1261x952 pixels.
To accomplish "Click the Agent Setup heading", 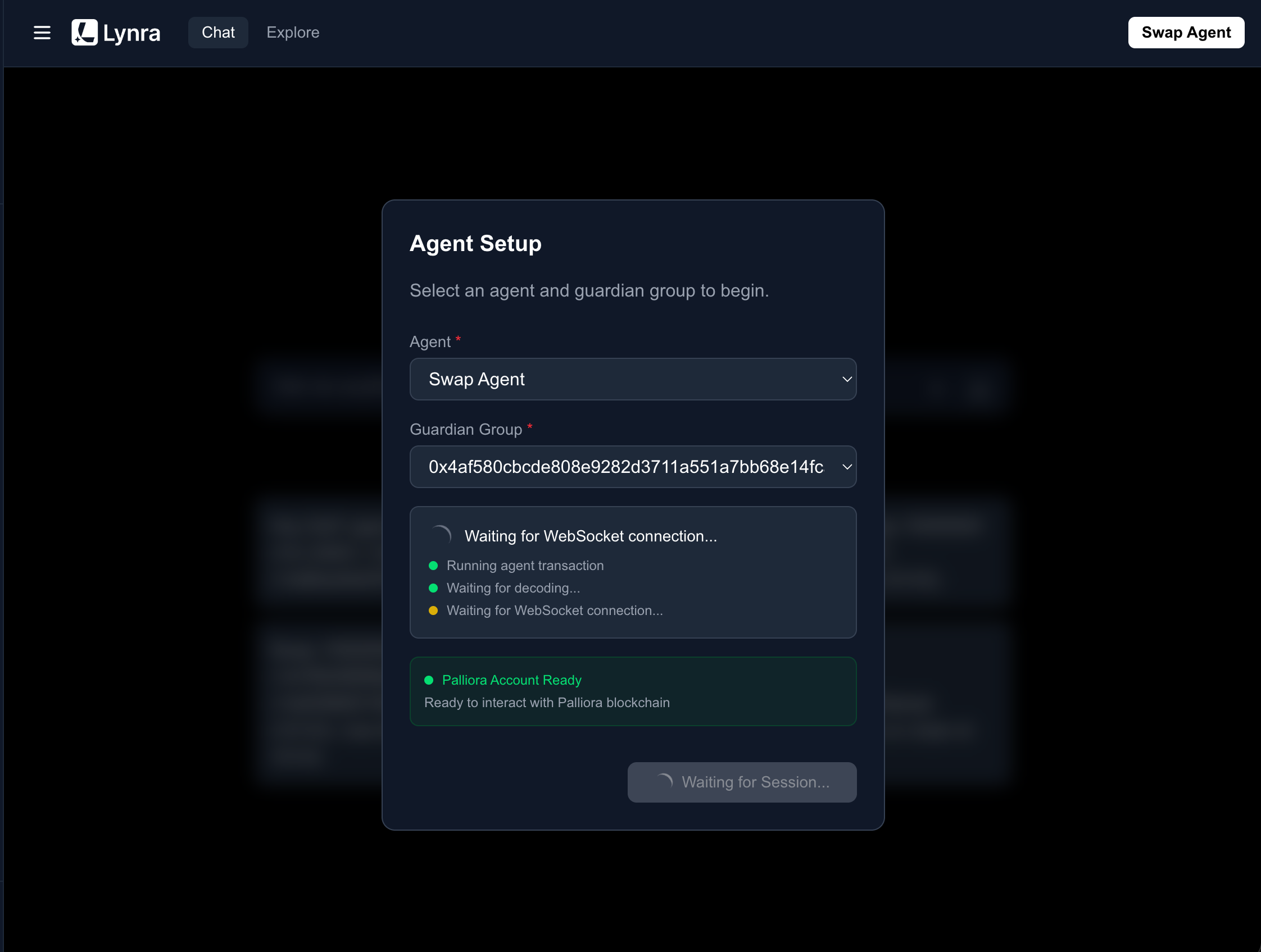I will (475, 243).
